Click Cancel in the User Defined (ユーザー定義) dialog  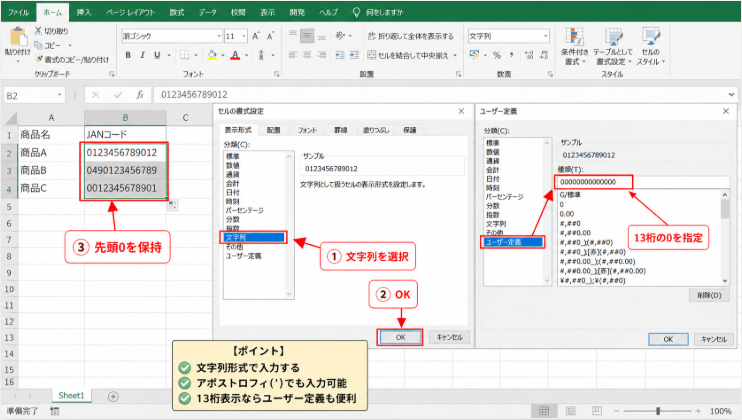pos(714,339)
